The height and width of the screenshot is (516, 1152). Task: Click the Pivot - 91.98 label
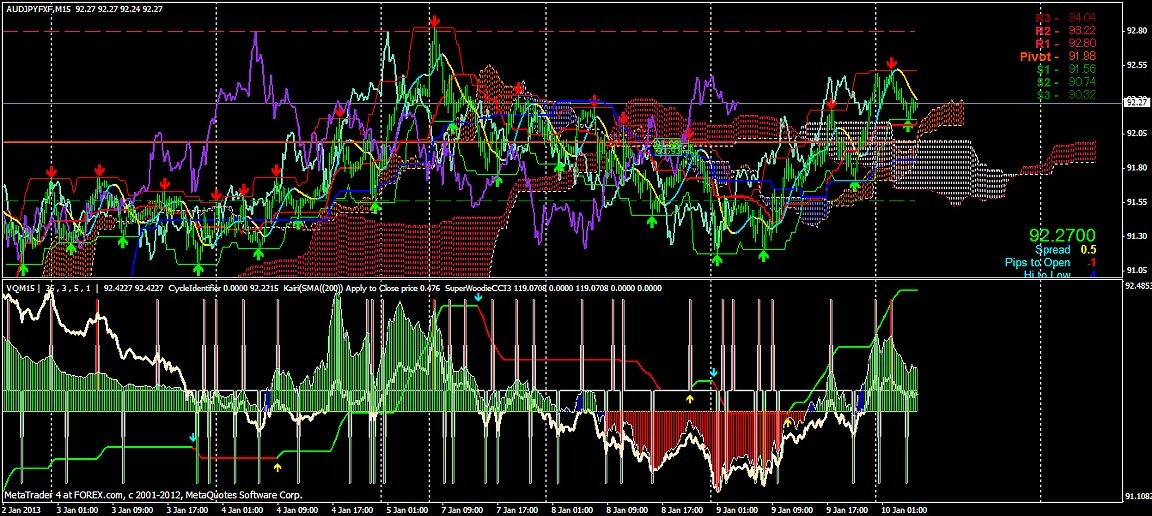(x=1058, y=57)
